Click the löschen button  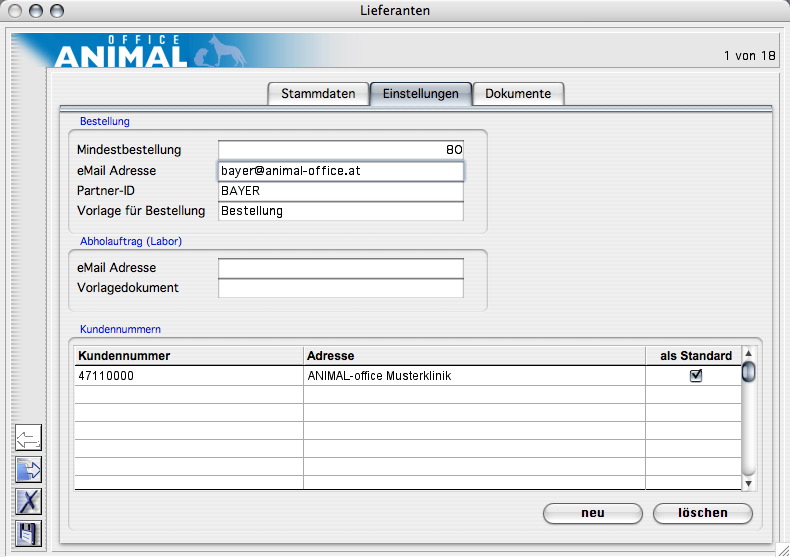[x=702, y=513]
